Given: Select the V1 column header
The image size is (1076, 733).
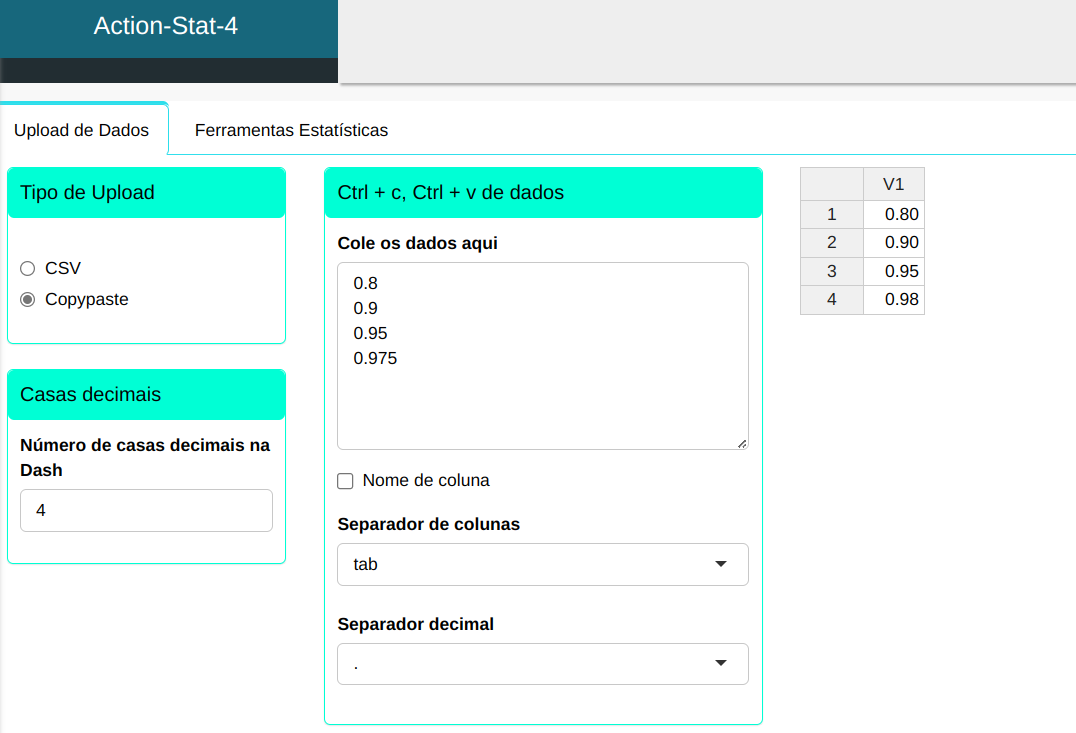Looking at the screenshot, I should click(893, 184).
